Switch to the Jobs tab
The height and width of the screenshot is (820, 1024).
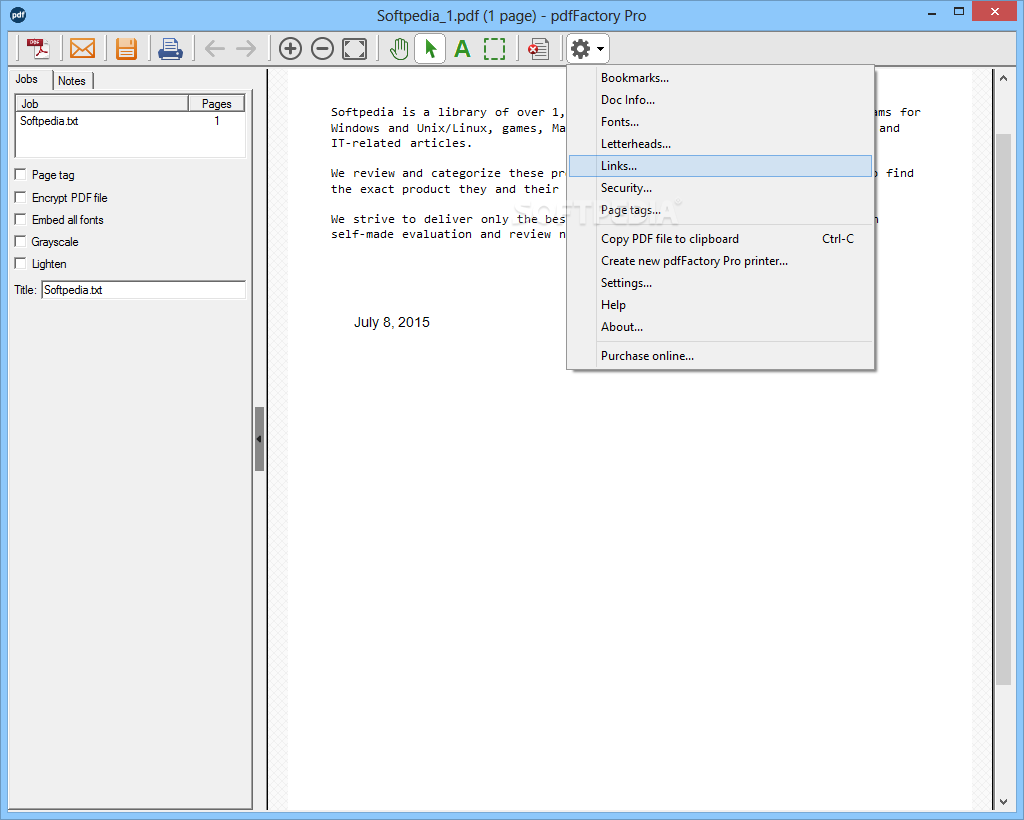click(27, 79)
